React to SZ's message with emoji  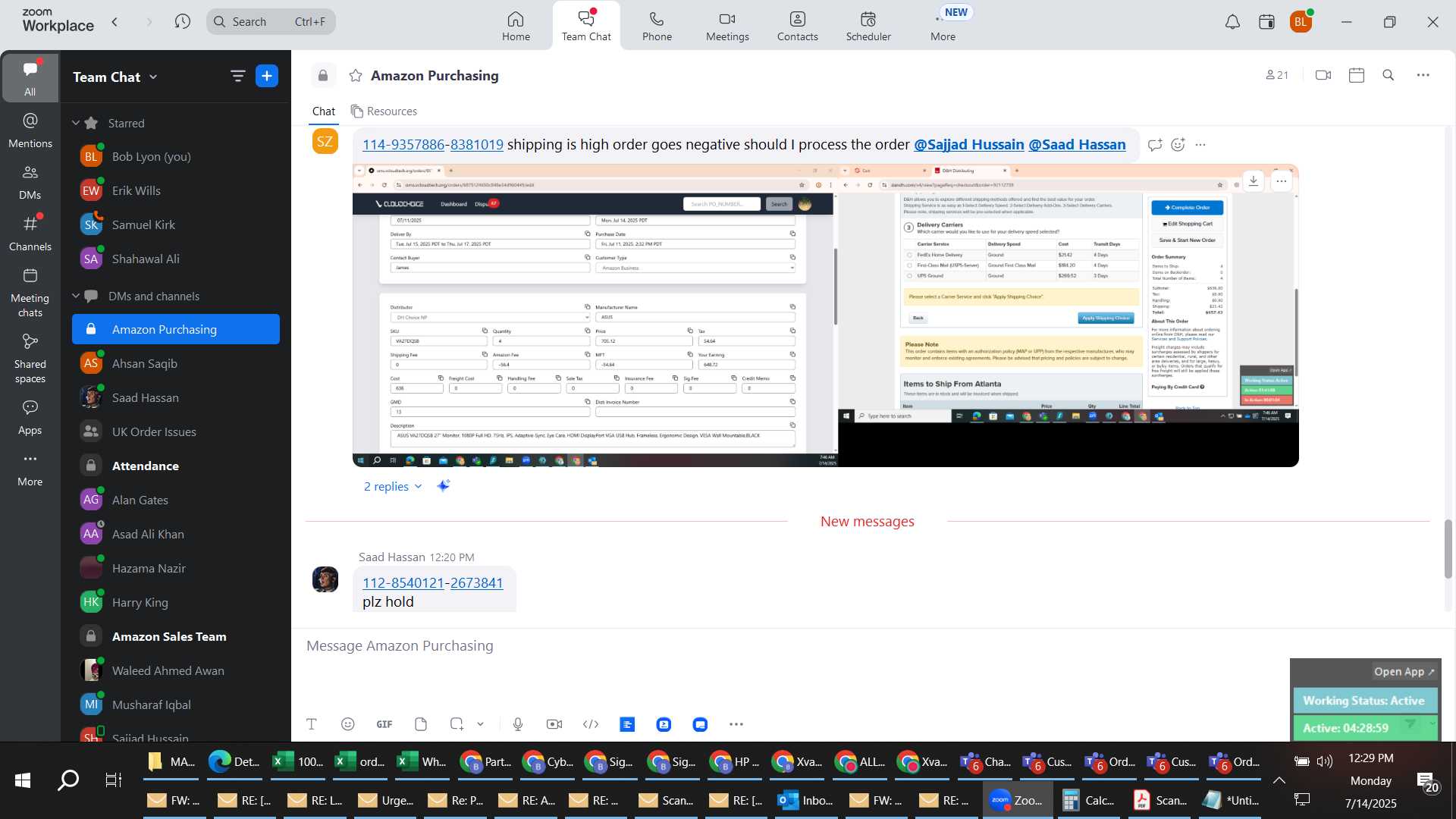tap(1178, 144)
